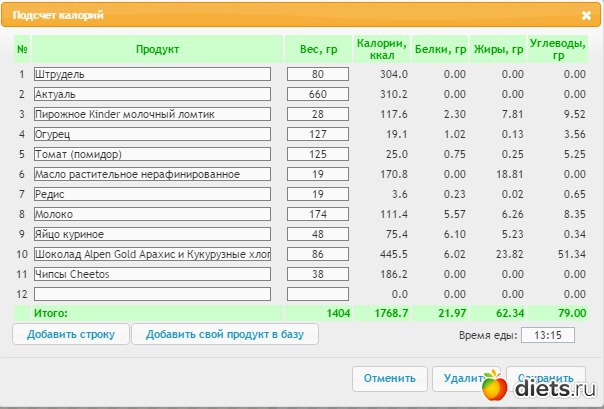Click the carbs value 51.34
Screen dimensions: 604x409
click(x=572, y=254)
